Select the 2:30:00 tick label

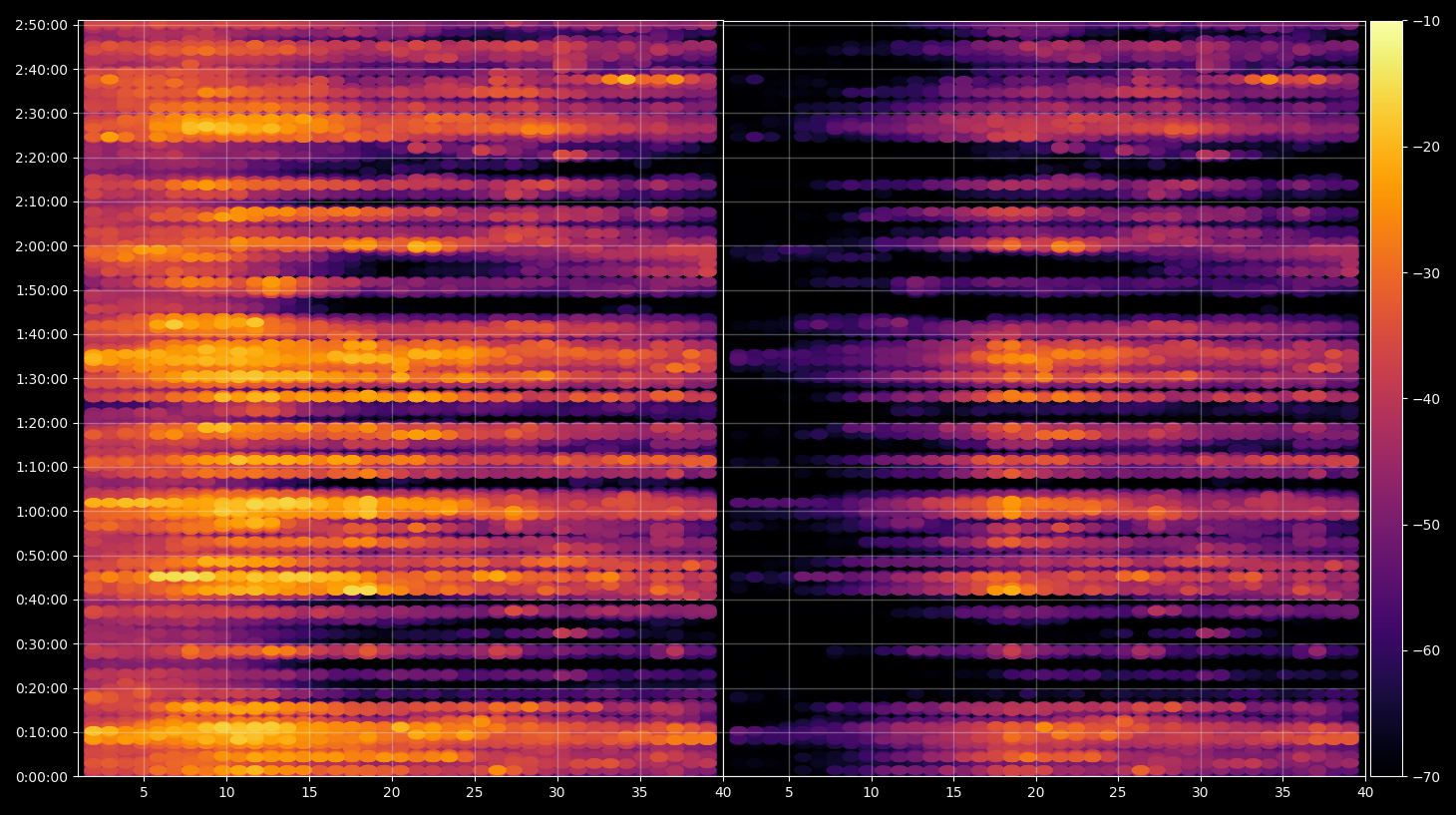[x=41, y=114]
